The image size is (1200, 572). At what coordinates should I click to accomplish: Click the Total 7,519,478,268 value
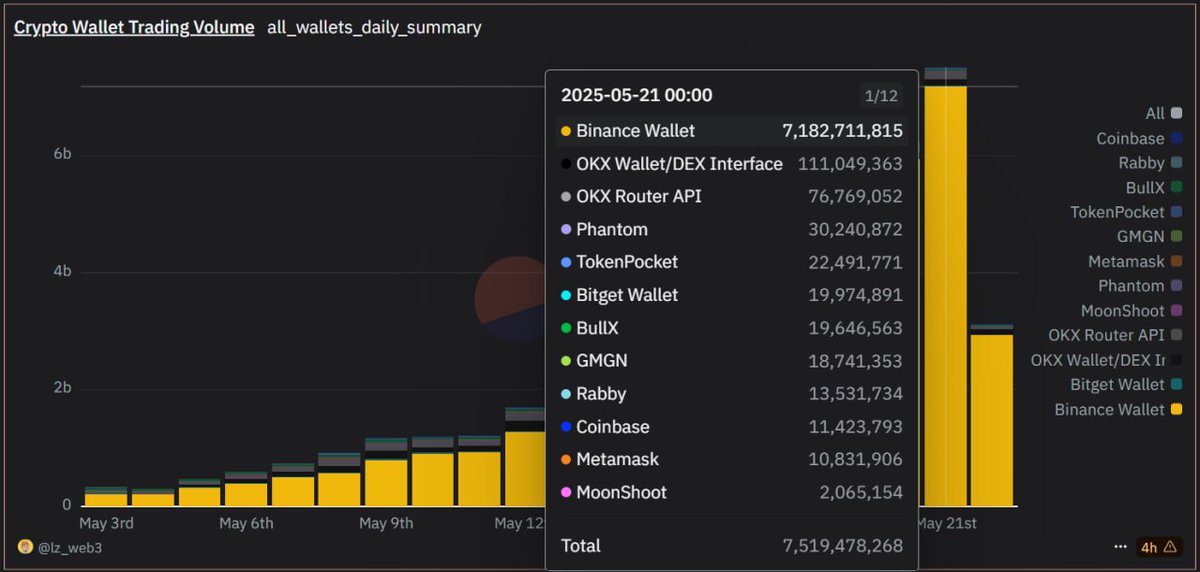point(842,546)
